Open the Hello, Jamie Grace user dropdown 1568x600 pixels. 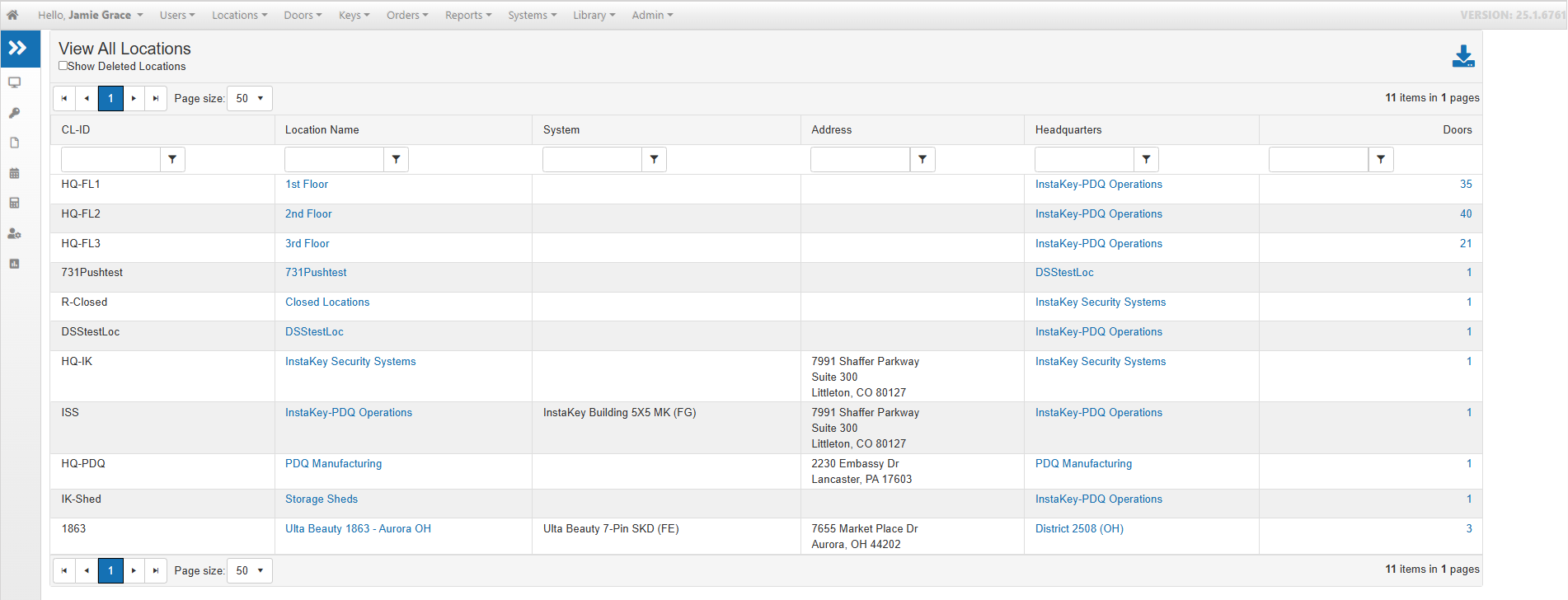91,15
